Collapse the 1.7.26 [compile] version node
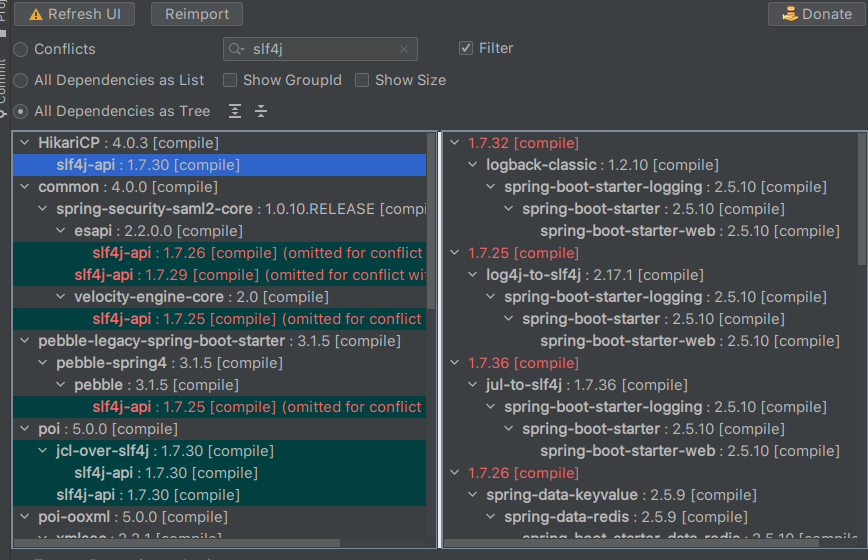The width and height of the screenshot is (868, 560). 454,473
